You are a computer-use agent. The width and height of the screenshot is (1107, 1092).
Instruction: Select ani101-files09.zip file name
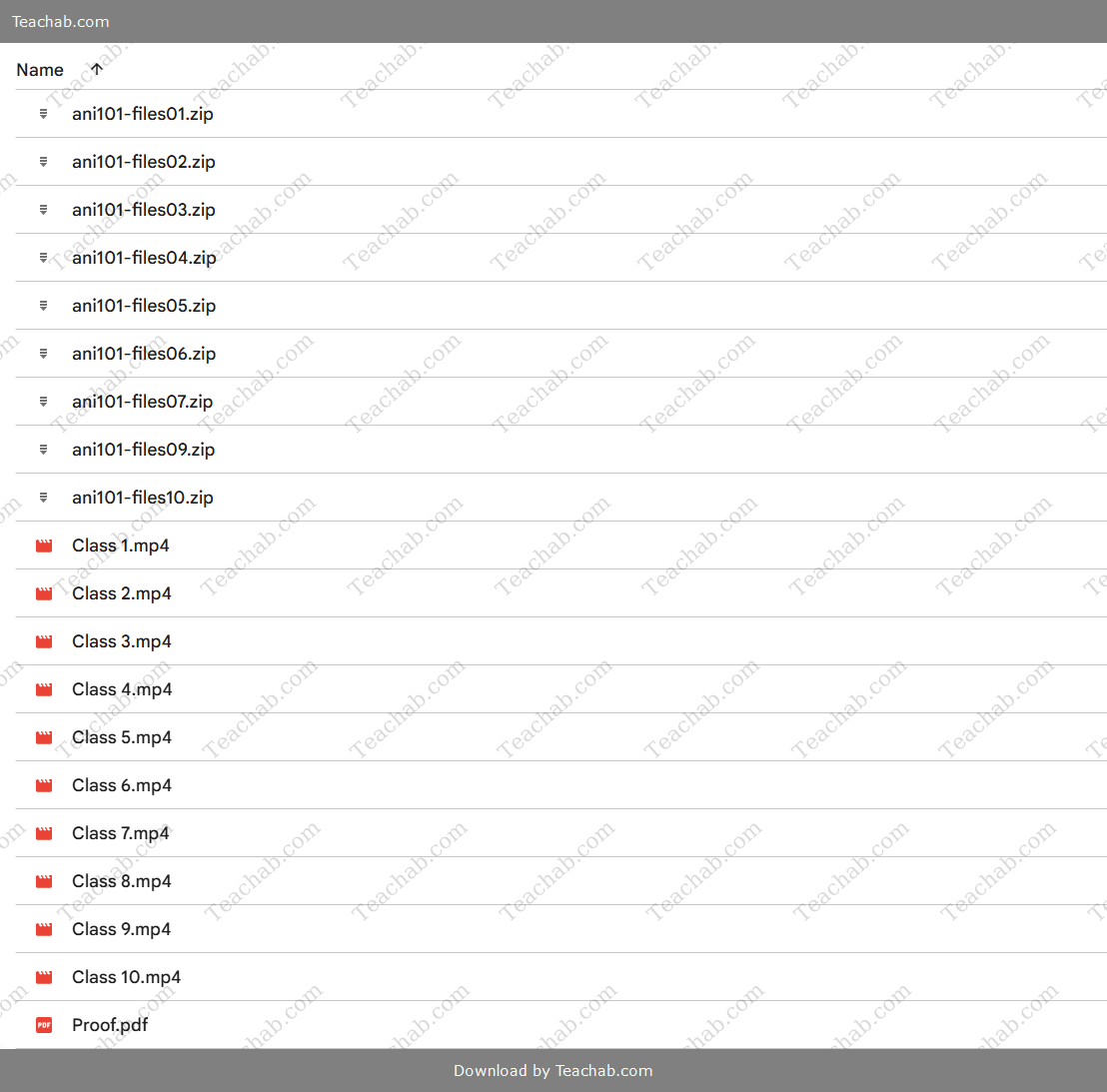[x=143, y=450]
